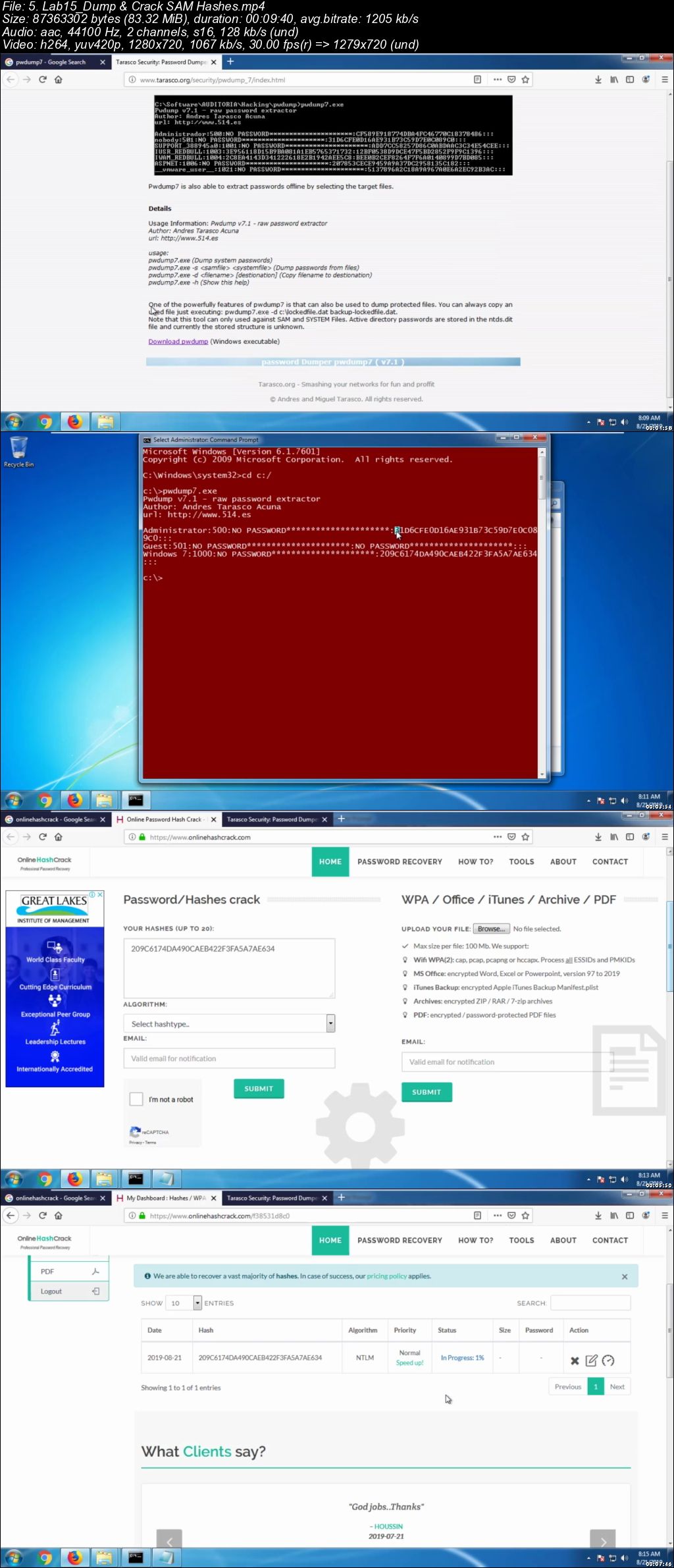Toggle reader view on the tarasco.org page
The height and width of the screenshot is (1568, 674).
(x=477, y=80)
